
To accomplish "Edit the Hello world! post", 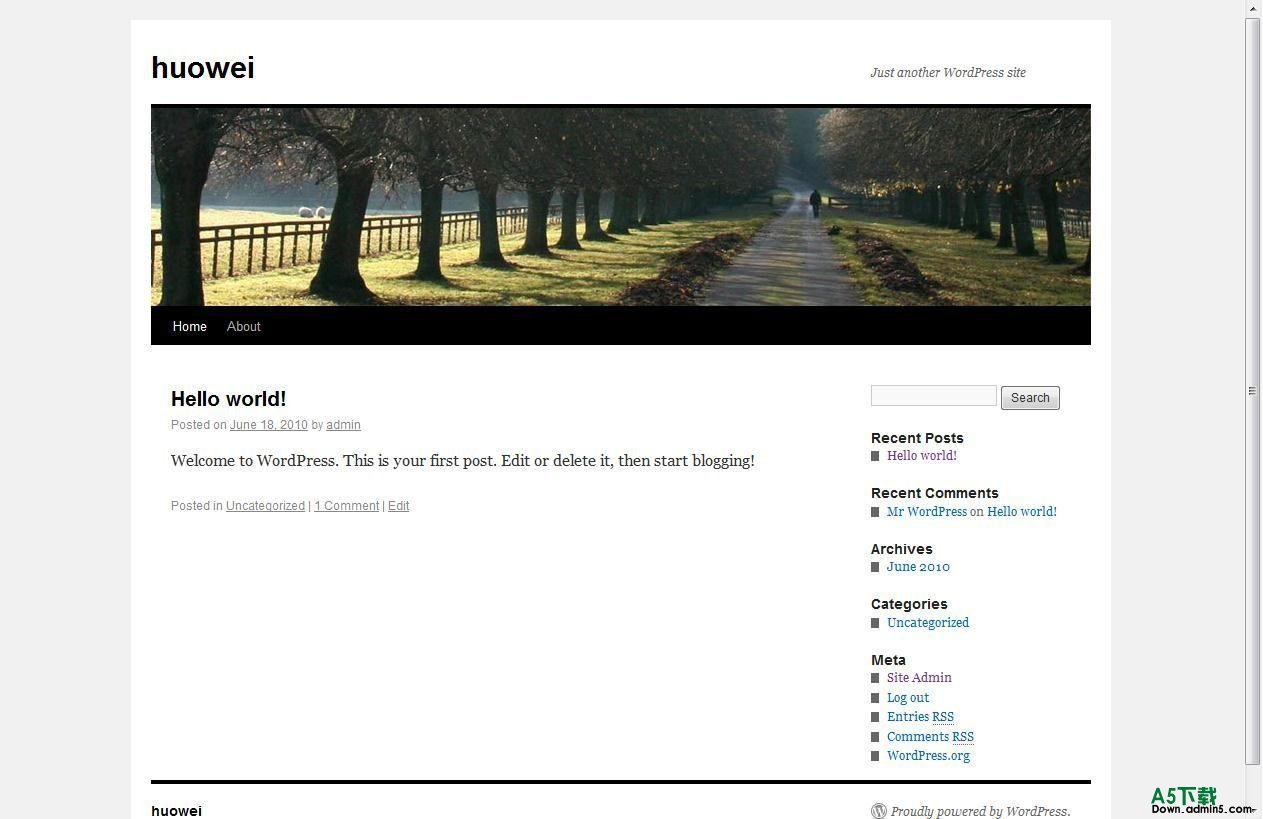I will point(398,505).
